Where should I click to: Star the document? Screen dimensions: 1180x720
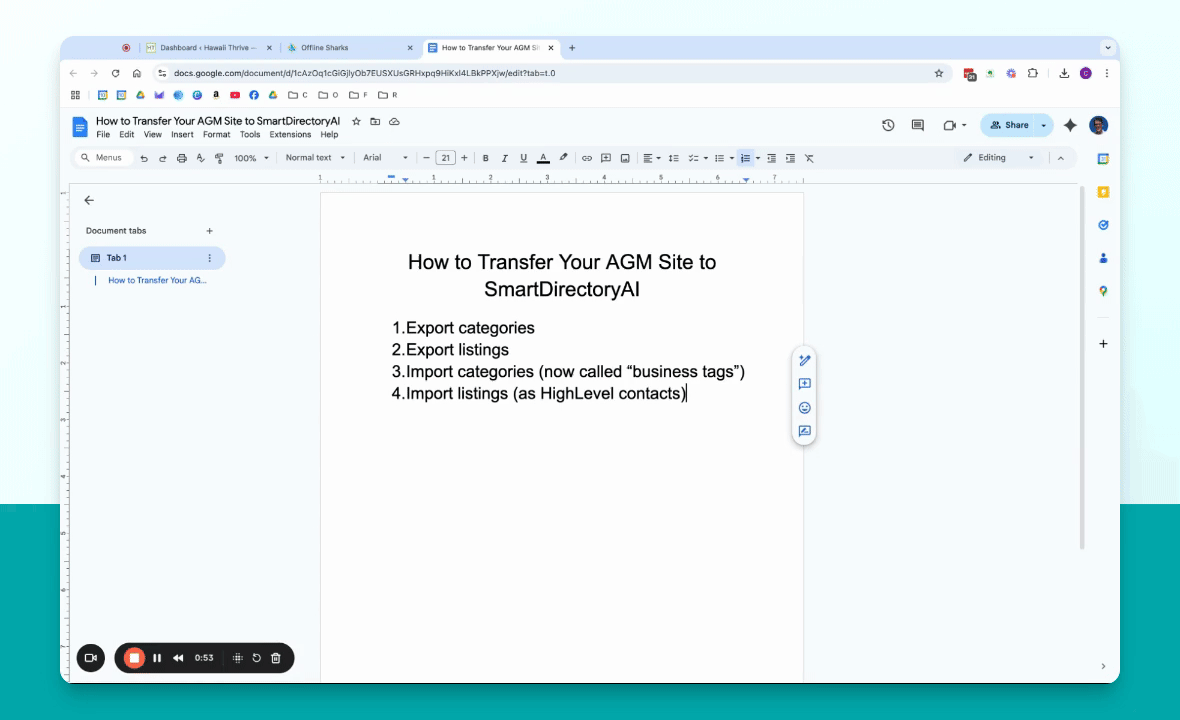click(x=357, y=121)
